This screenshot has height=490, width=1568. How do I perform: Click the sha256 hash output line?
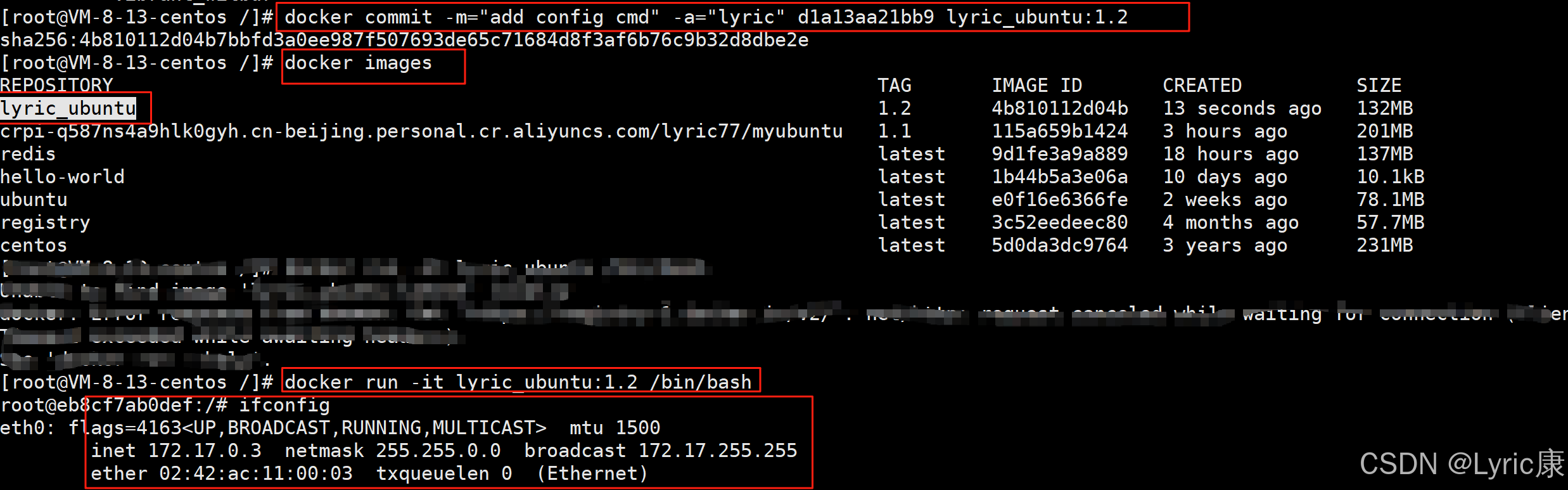[x=404, y=40]
